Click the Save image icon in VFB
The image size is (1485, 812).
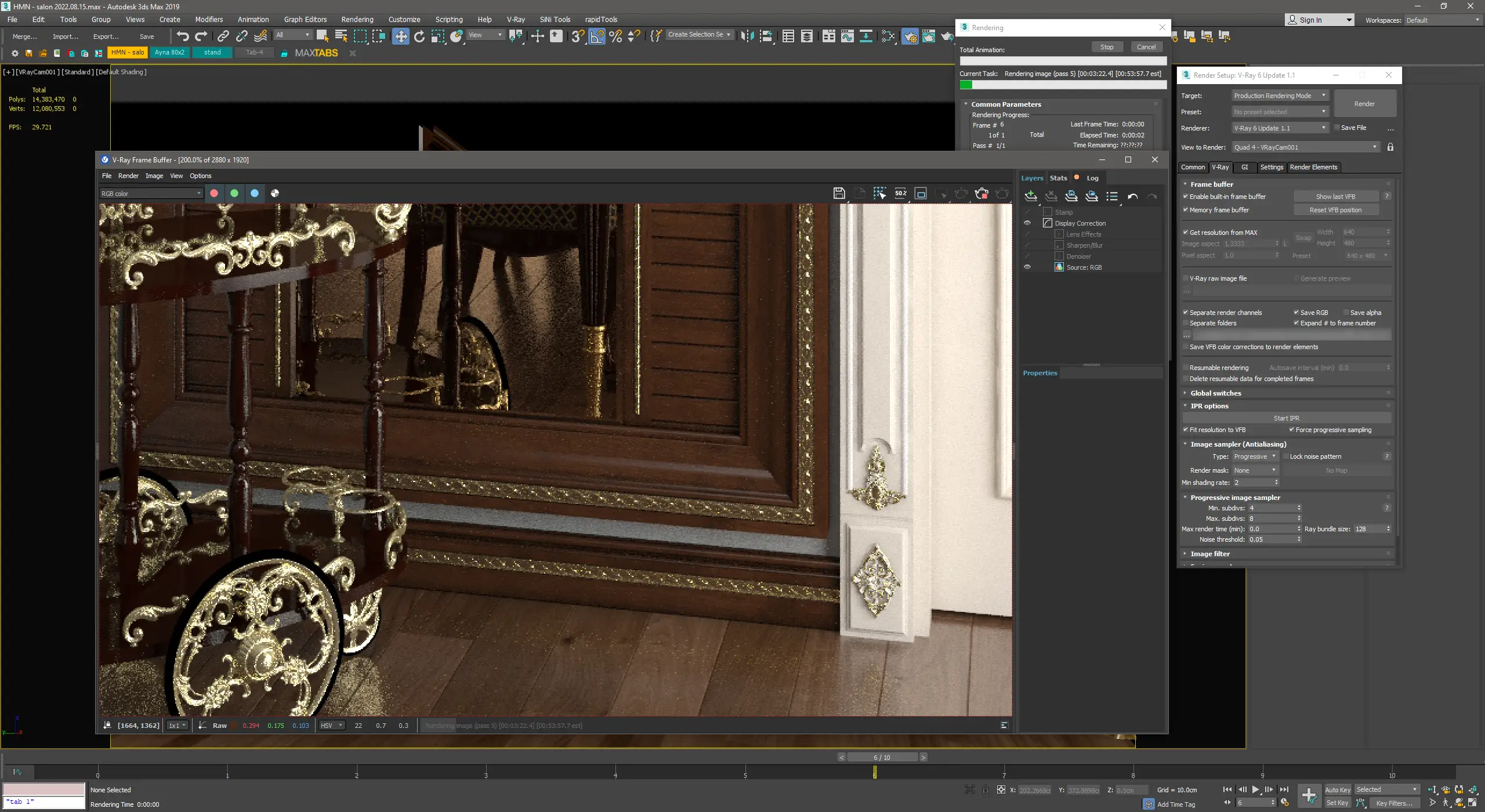[x=839, y=194]
